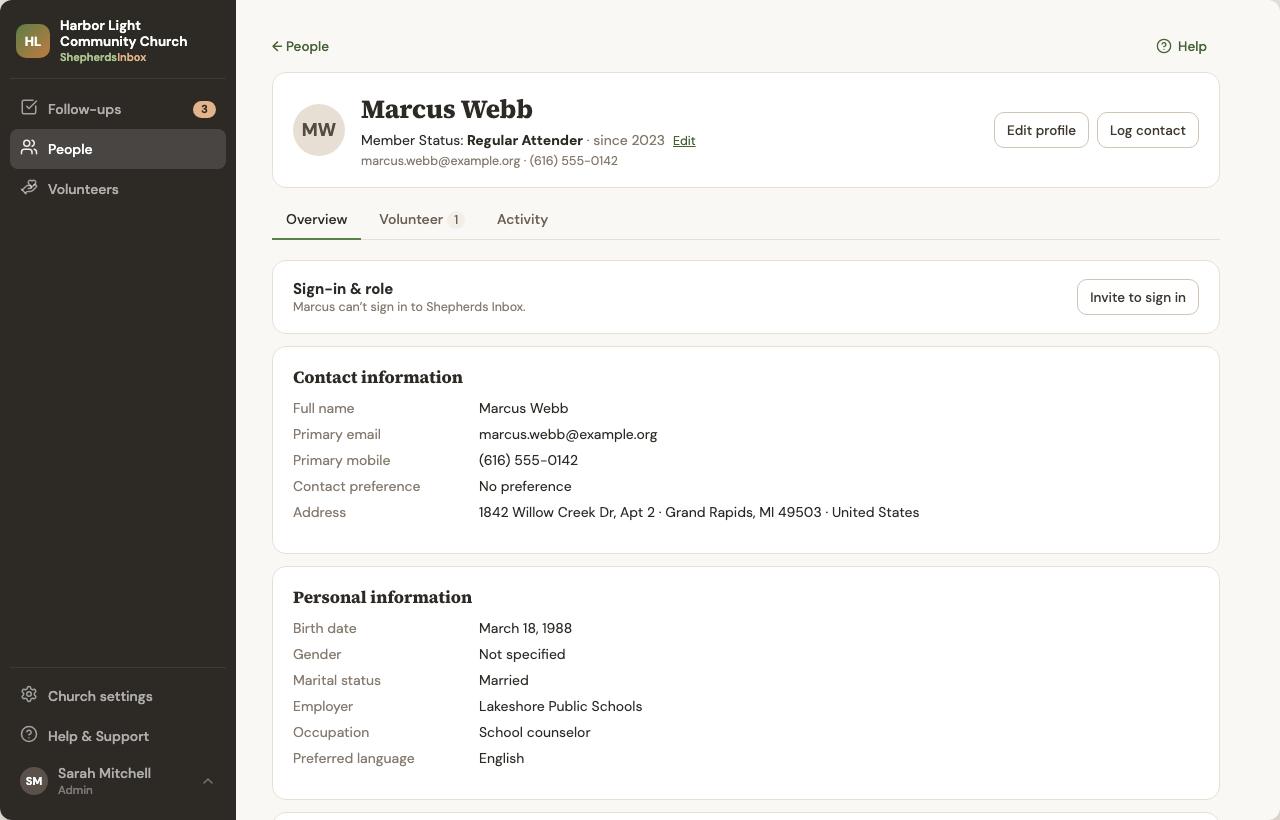
Task: Click Log contact button
Action: (1147, 130)
